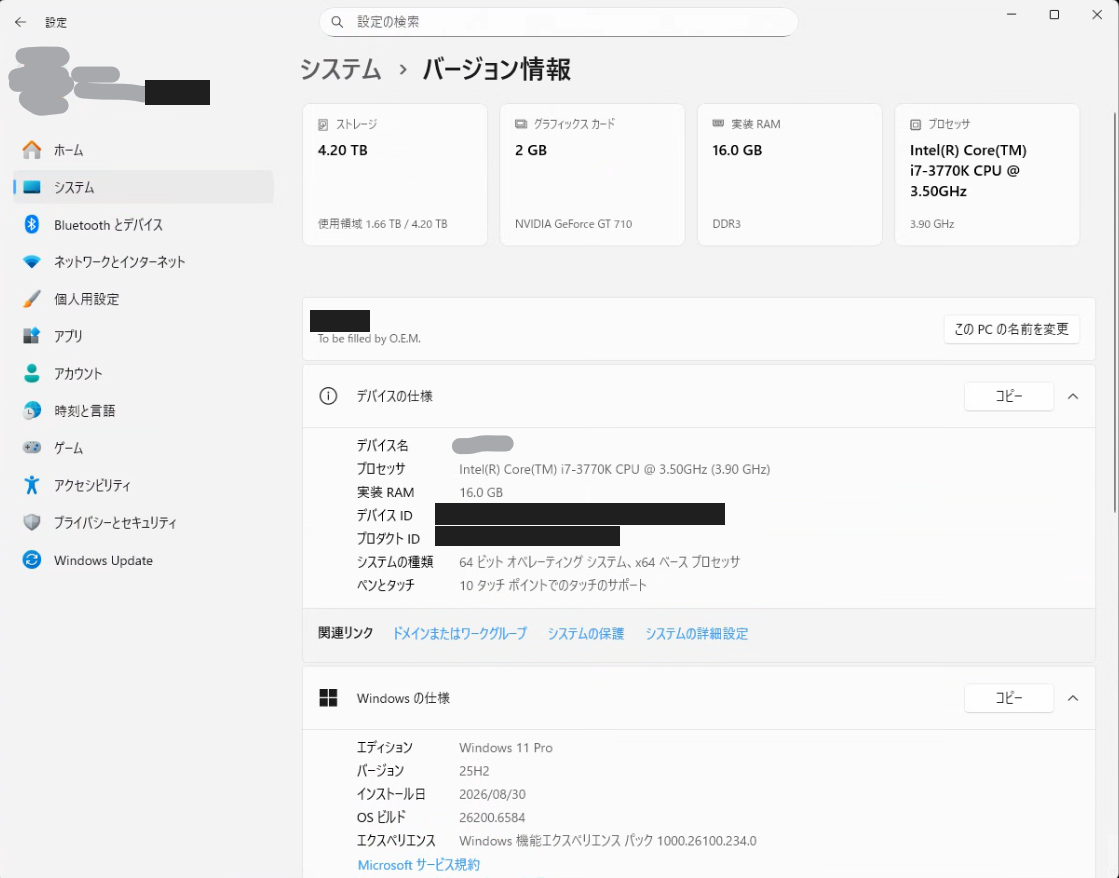Screen dimensions: 1119x878
Task: Click the Privacy shield icon
Action: pyautogui.click(x=31, y=523)
